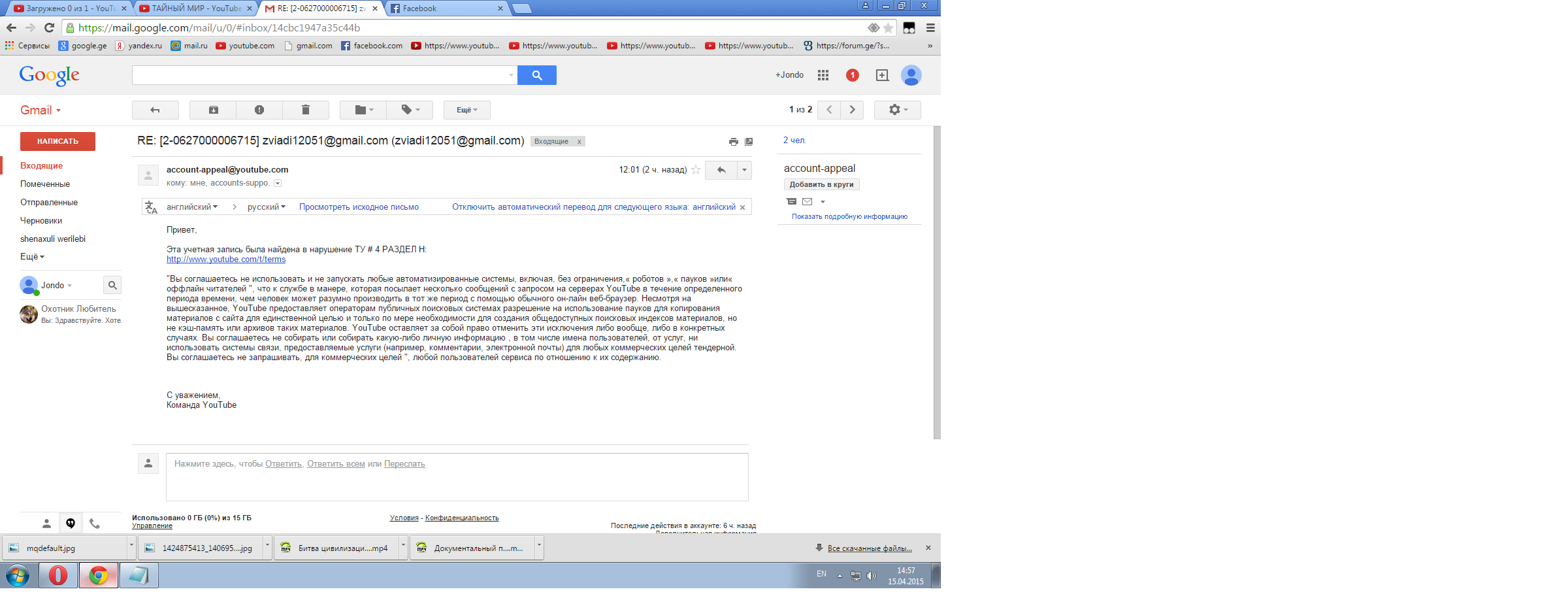The image size is (1568, 600).
Task: Change source language английский
Action: 192,207
